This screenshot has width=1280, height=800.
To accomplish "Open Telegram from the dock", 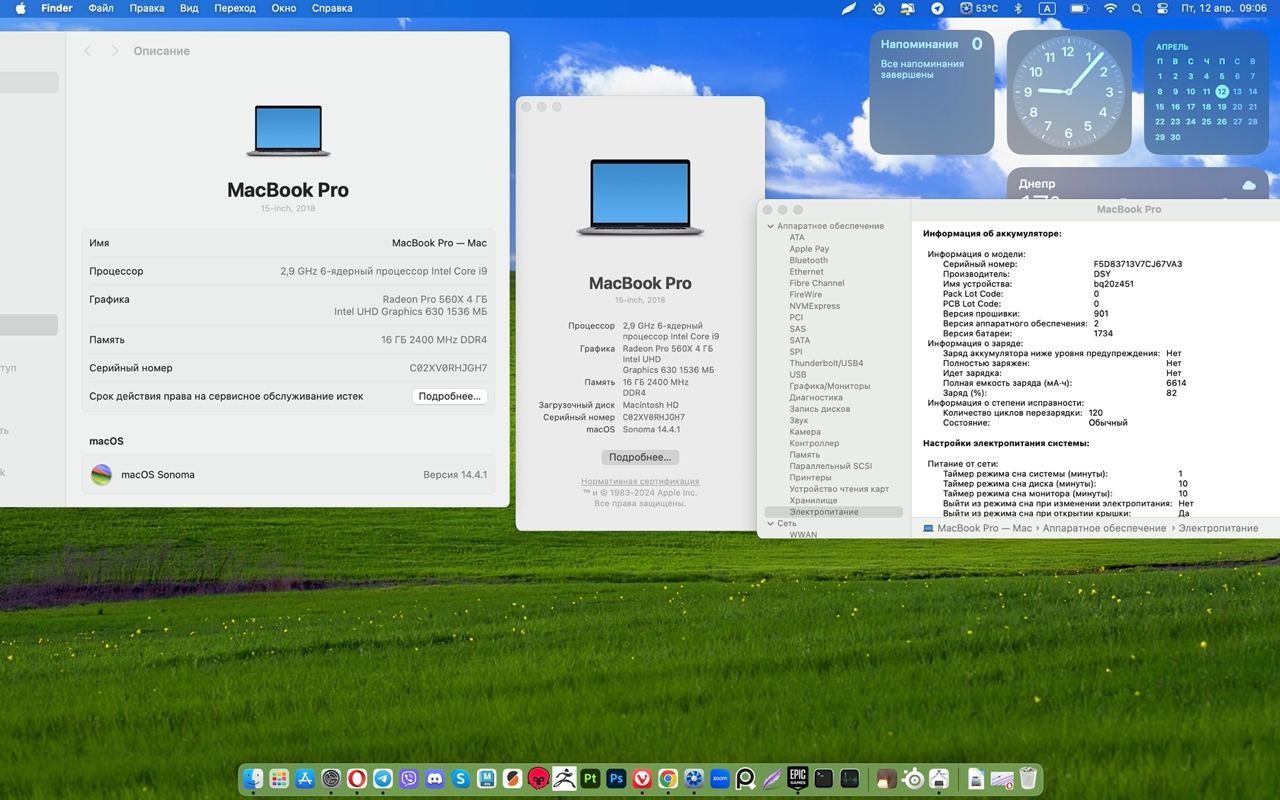I will [x=383, y=778].
